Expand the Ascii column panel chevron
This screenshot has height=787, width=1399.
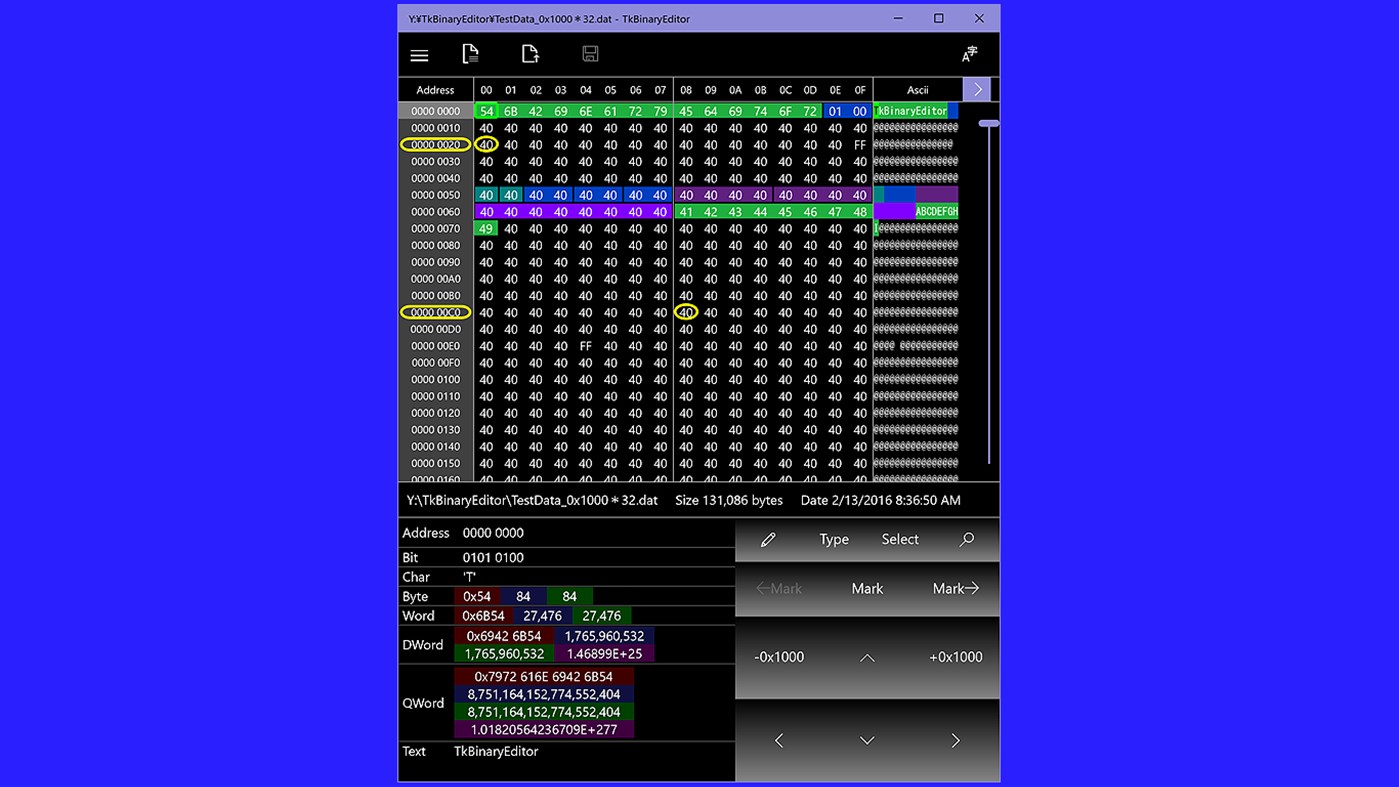click(976, 89)
